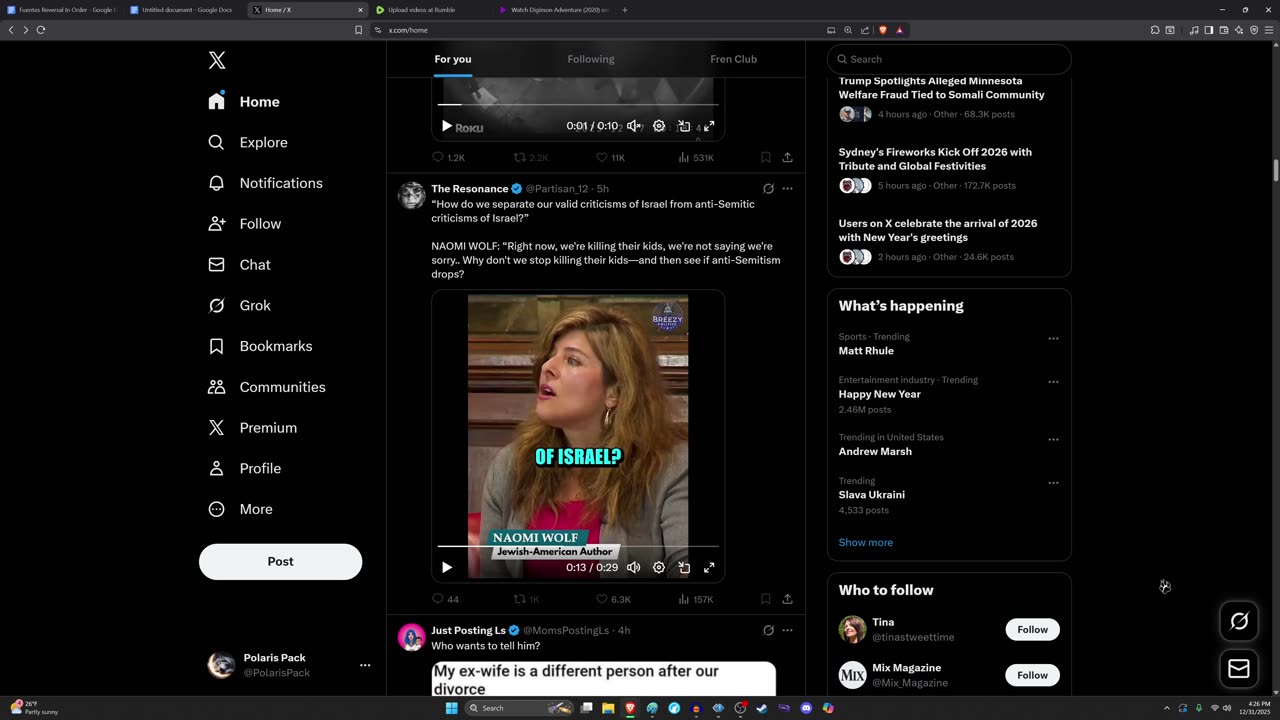Click the Post button in the sidebar
The image size is (1280, 720).
(x=280, y=561)
